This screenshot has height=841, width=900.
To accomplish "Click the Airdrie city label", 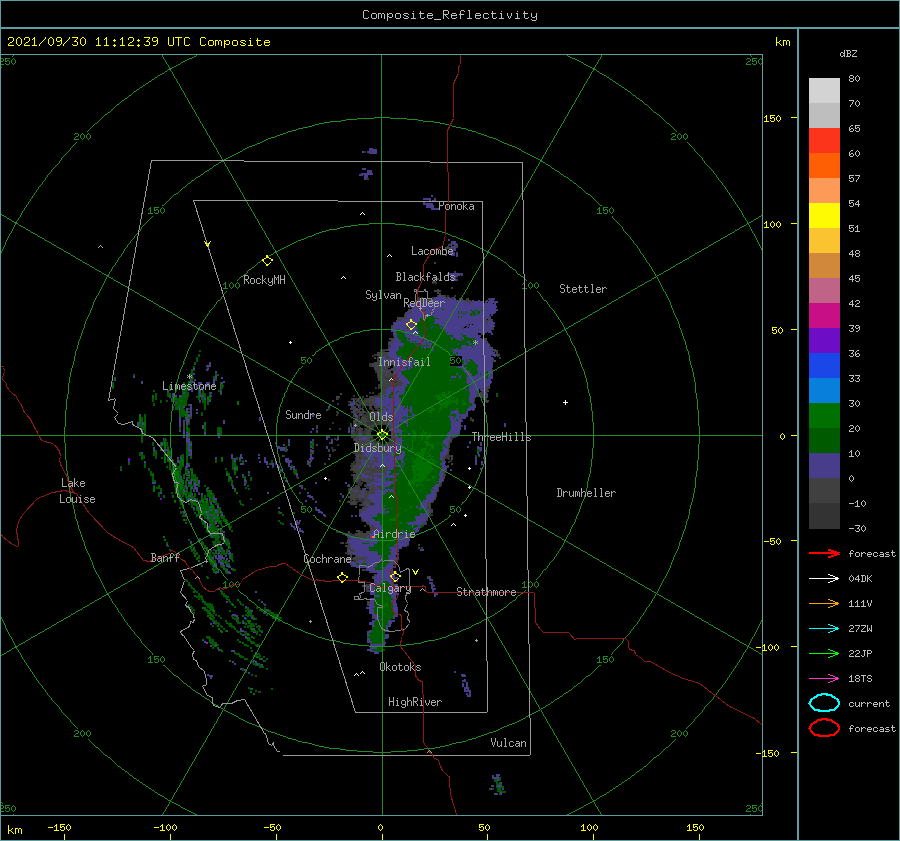I will (394, 534).
